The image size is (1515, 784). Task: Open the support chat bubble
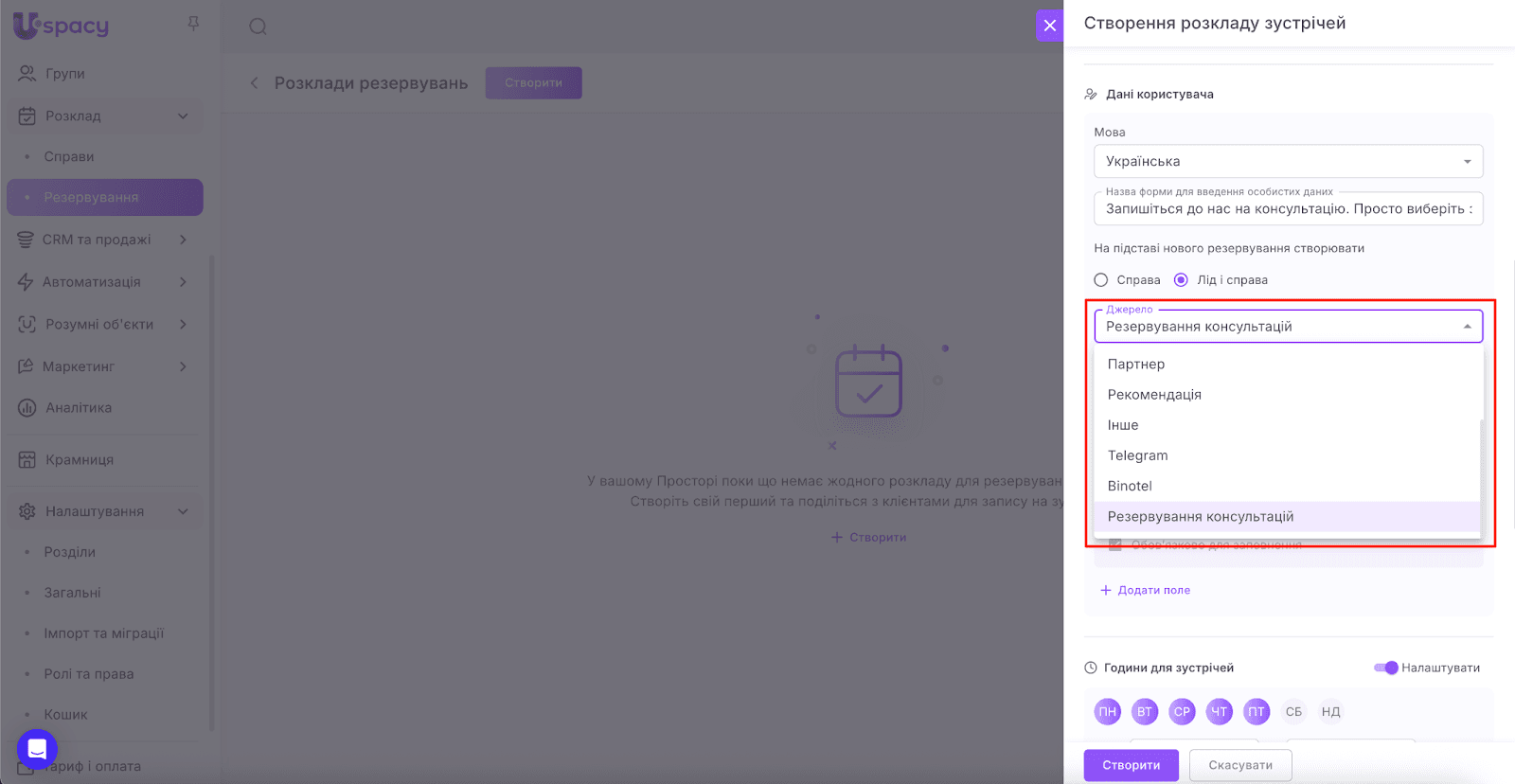coord(37,749)
